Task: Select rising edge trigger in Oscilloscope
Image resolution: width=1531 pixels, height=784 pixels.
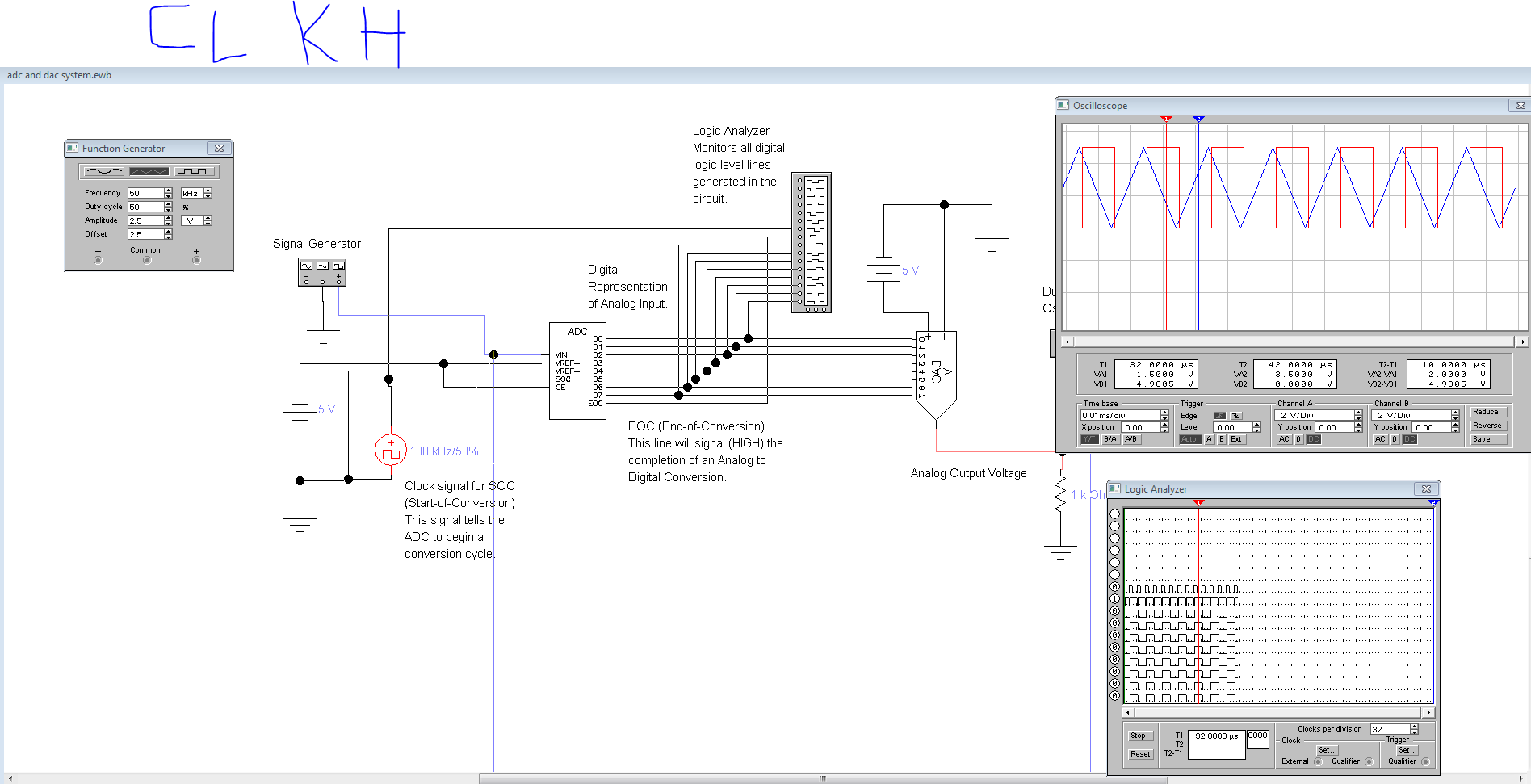Action: pyautogui.click(x=1219, y=416)
